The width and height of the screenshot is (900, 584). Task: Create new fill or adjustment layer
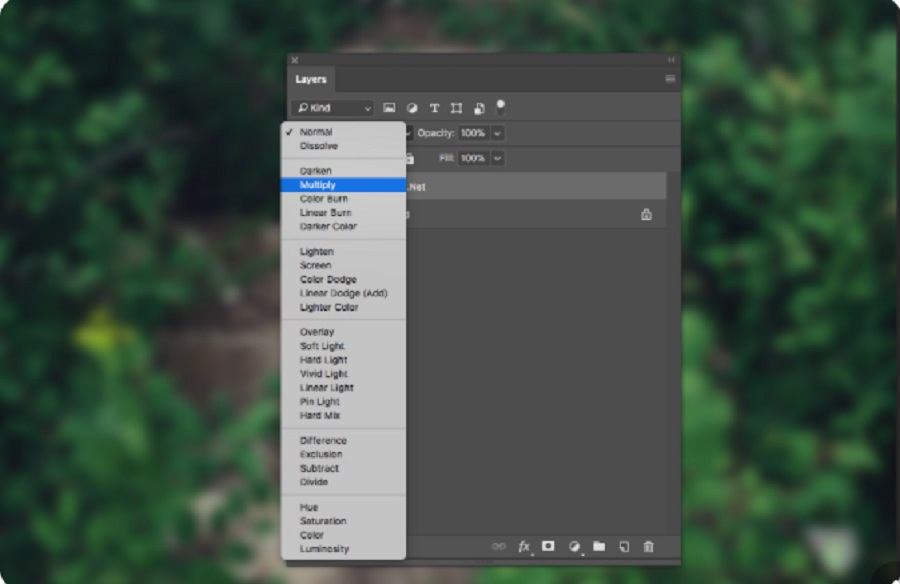(574, 546)
